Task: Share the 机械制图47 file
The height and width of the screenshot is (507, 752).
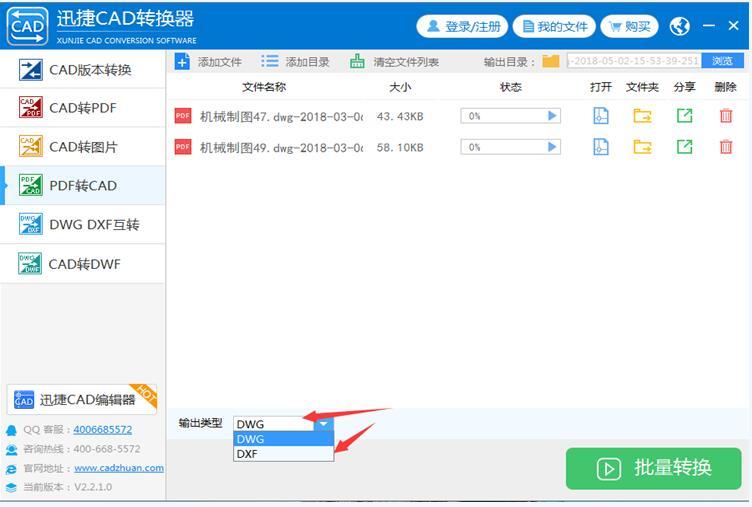Action: pos(684,116)
